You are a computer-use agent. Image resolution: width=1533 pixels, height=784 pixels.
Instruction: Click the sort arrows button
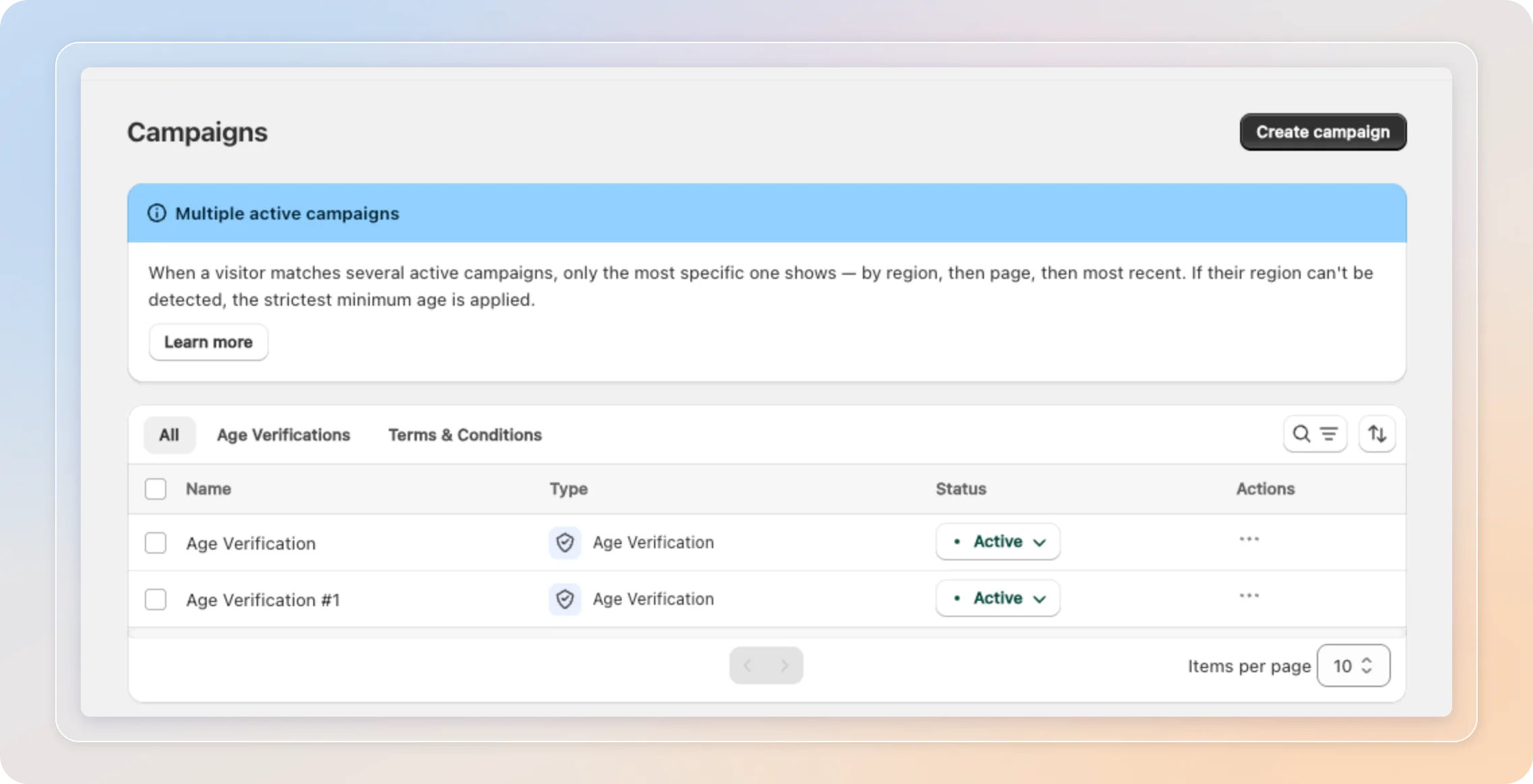[x=1377, y=434]
